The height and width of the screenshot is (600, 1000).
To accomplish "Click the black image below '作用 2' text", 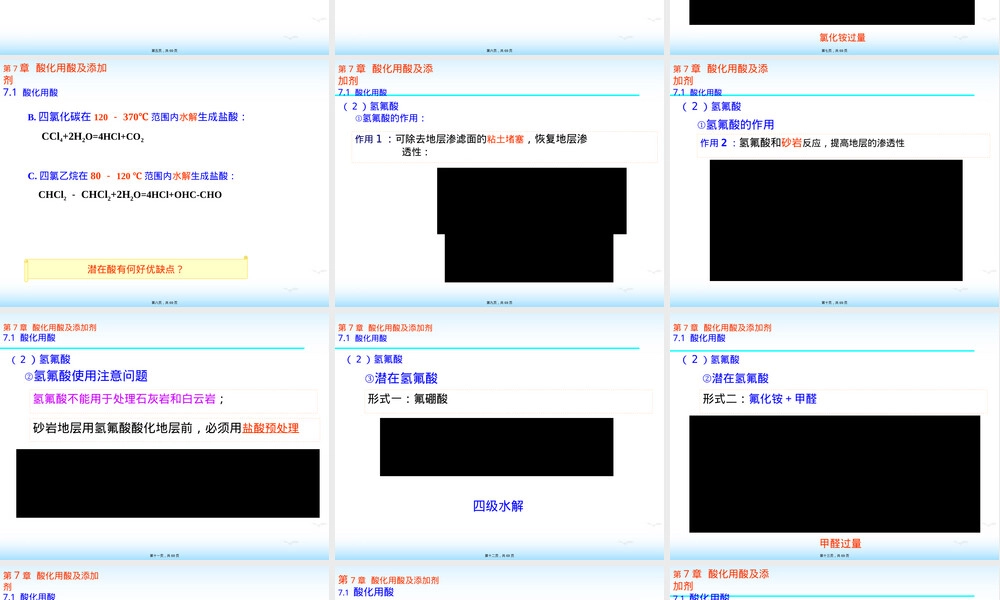I will (x=836, y=220).
